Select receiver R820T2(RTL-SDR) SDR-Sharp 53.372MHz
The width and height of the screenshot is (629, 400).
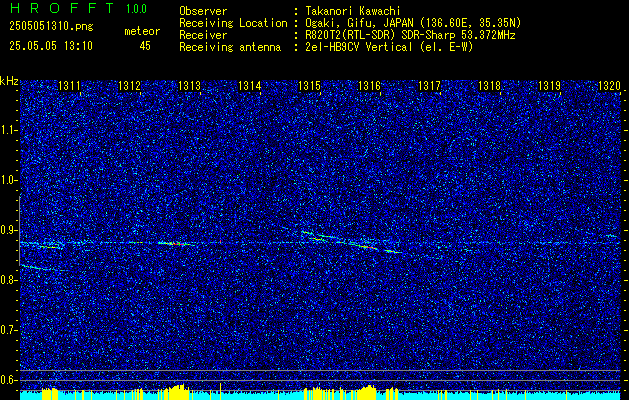click(x=410, y=35)
